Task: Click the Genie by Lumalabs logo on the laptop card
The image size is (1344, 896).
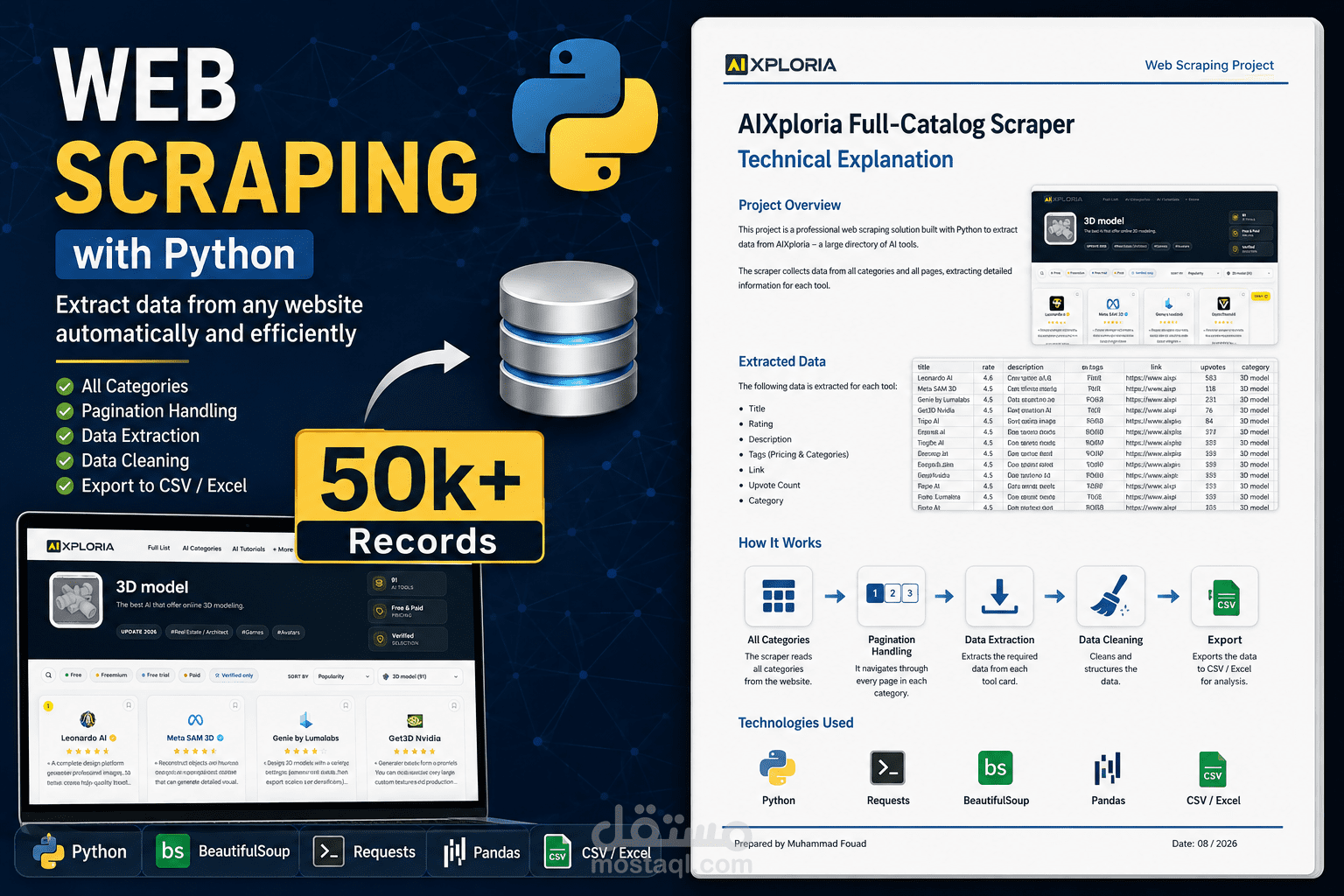Action: pyautogui.click(x=305, y=719)
